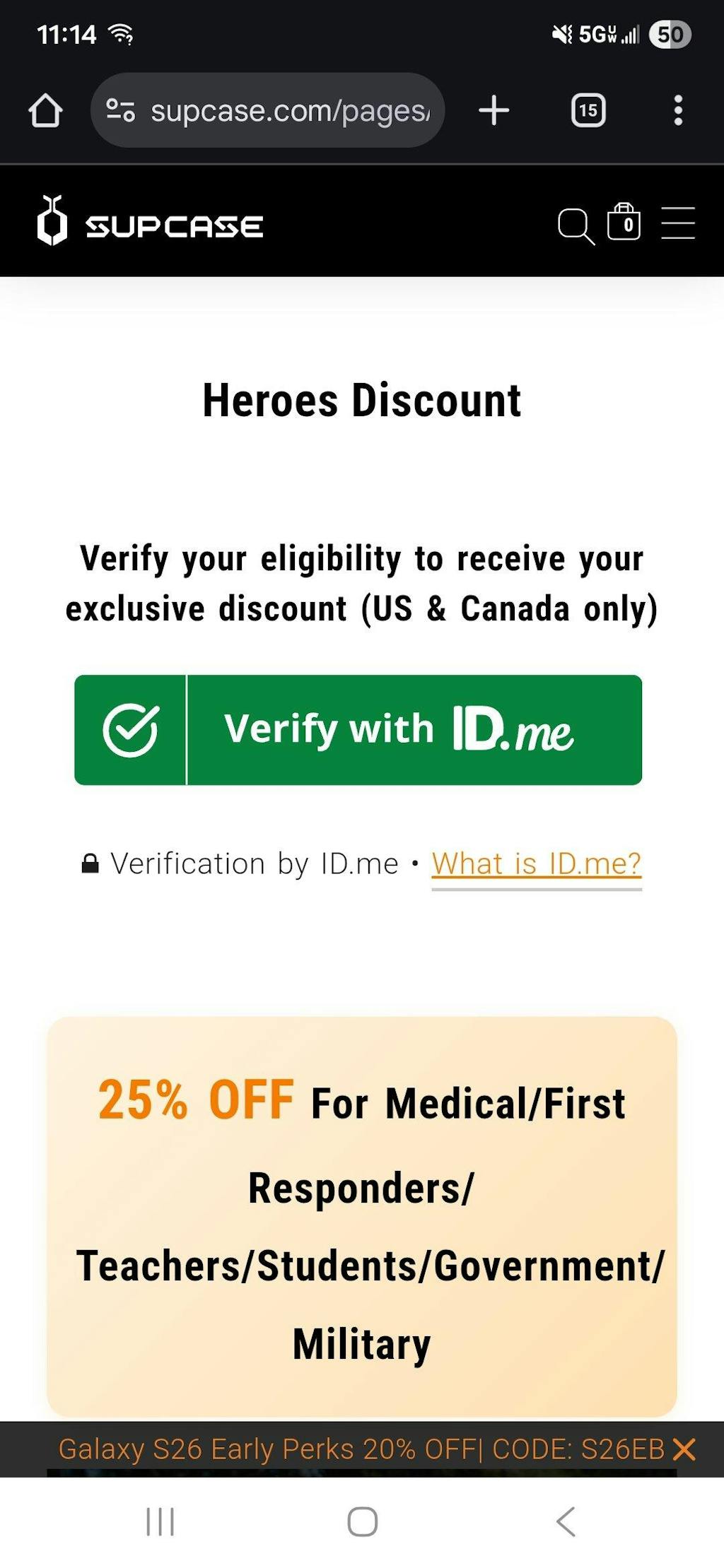Image resolution: width=724 pixels, height=1568 pixels.
Task: Tap the supcase.com address bar
Action: click(x=290, y=111)
